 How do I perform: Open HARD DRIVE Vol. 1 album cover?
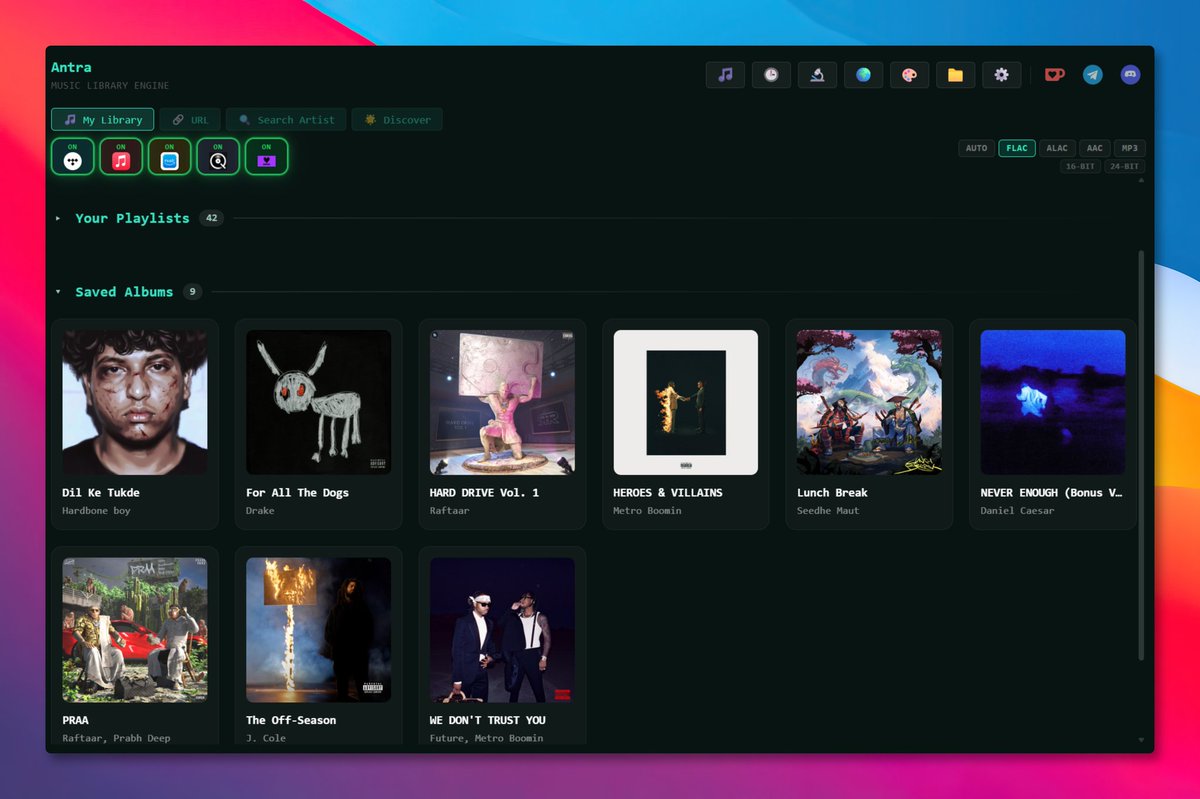click(502, 402)
